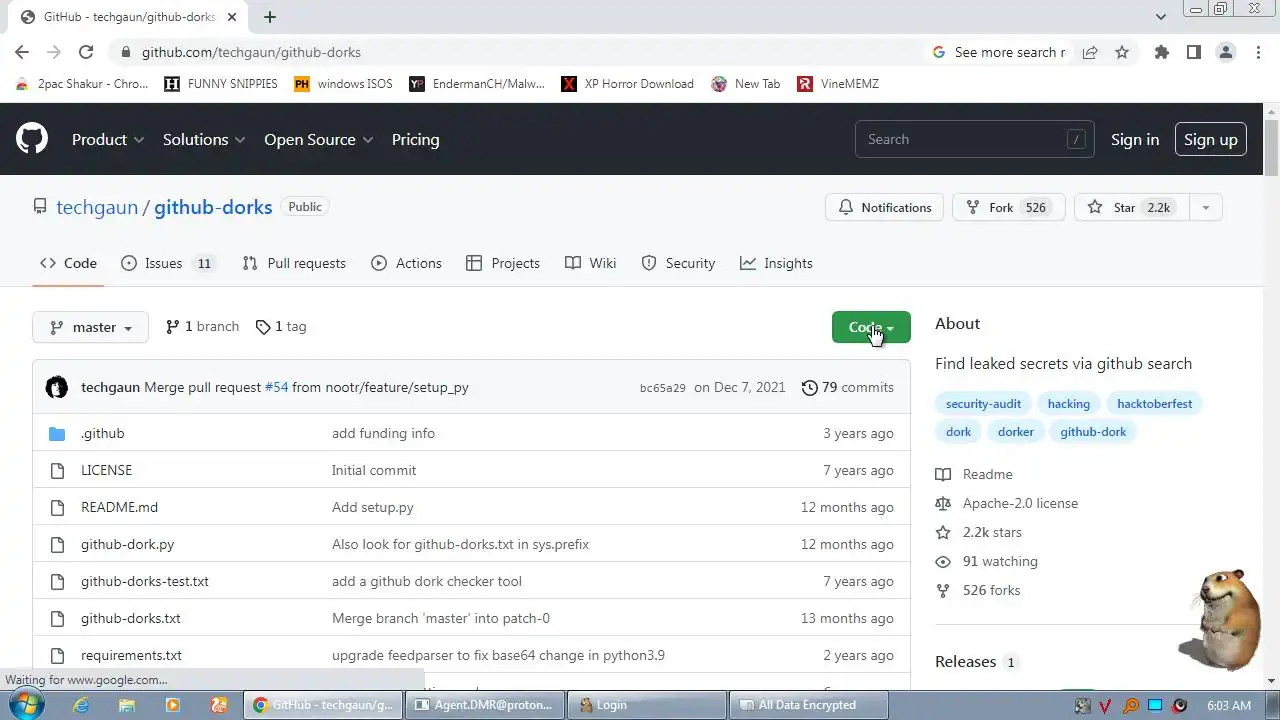Open the tab search chevron
Image resolution: width=1280 pixels, height=720 pixels.
pos(1160,17)
